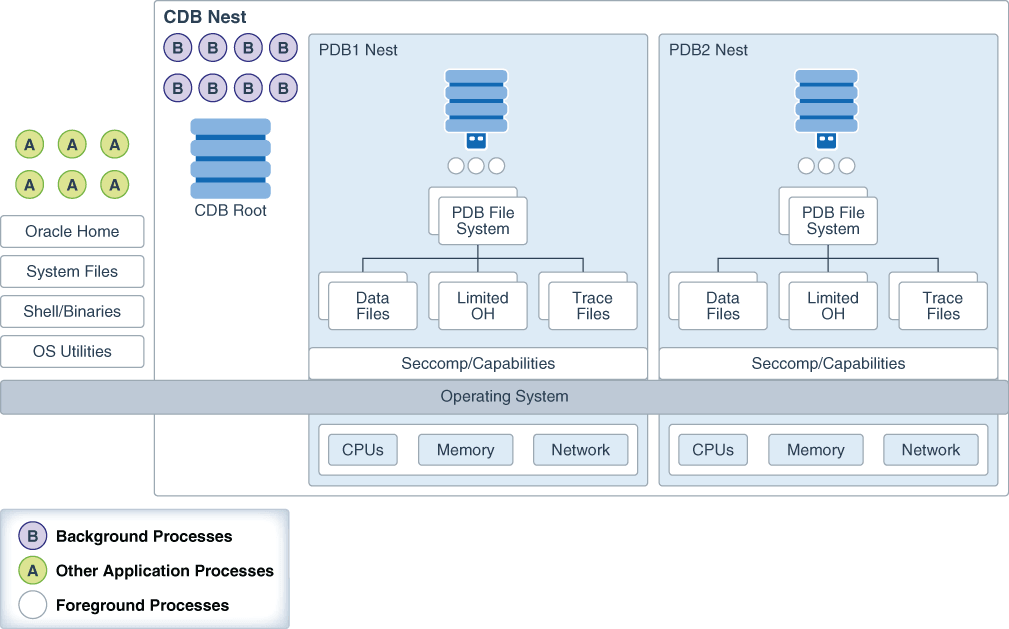Click PDB File System in PDB2 Nest
1009x629 pixels.
click(x=833, y=221)
